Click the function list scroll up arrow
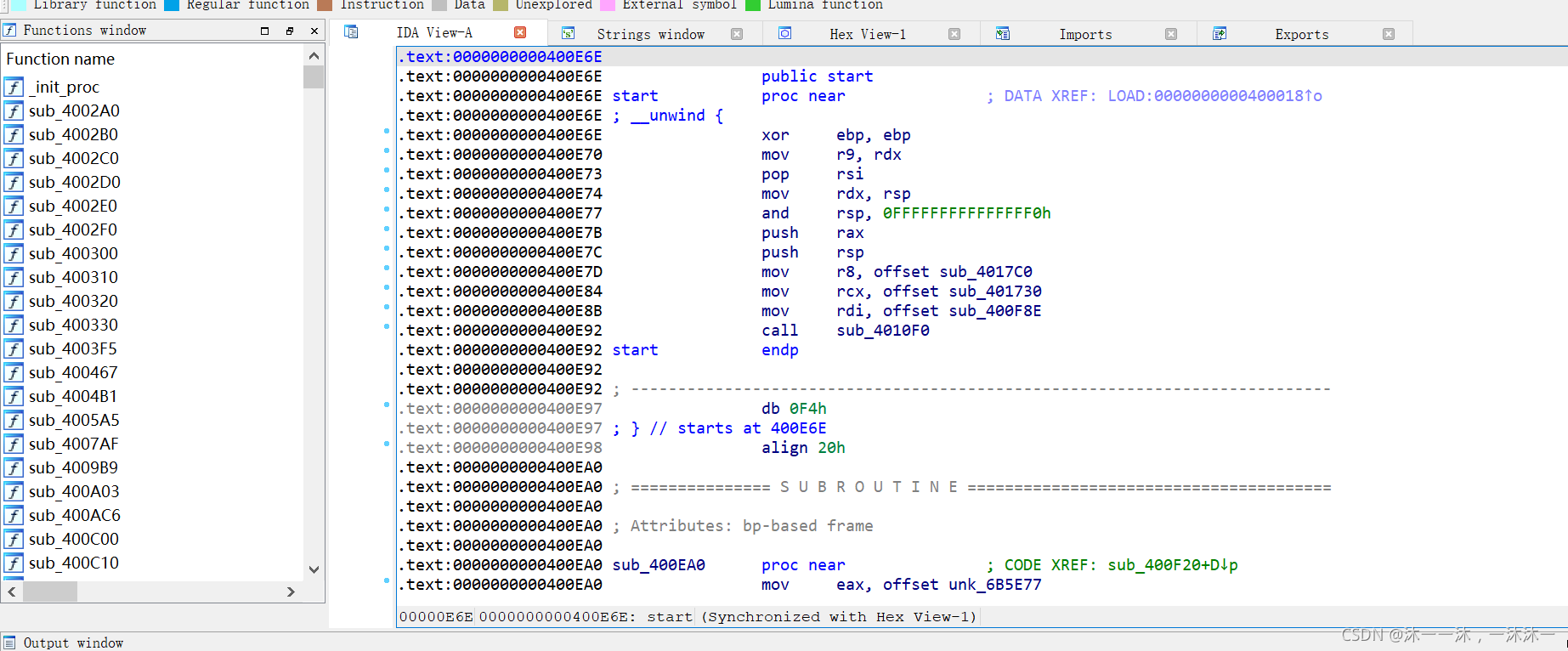The image size is (1568, 651). pyautogui.click(x=314, y=56)
